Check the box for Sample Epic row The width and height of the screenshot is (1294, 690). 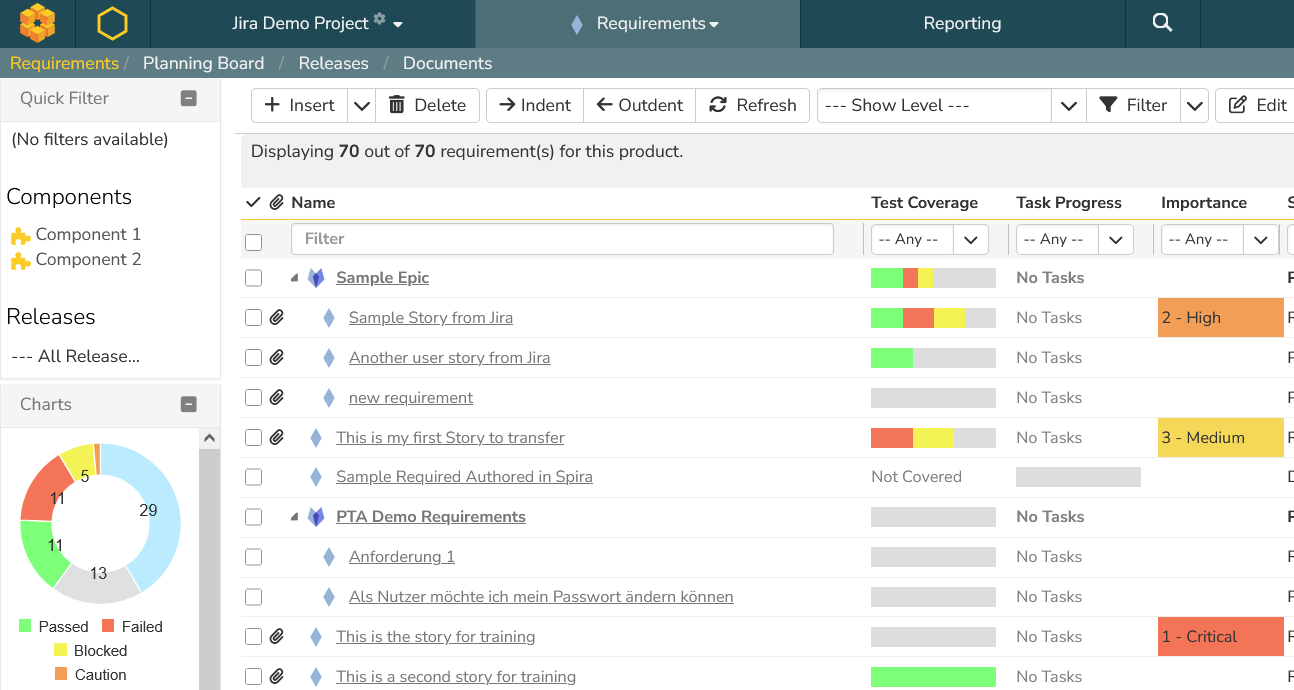253,278
